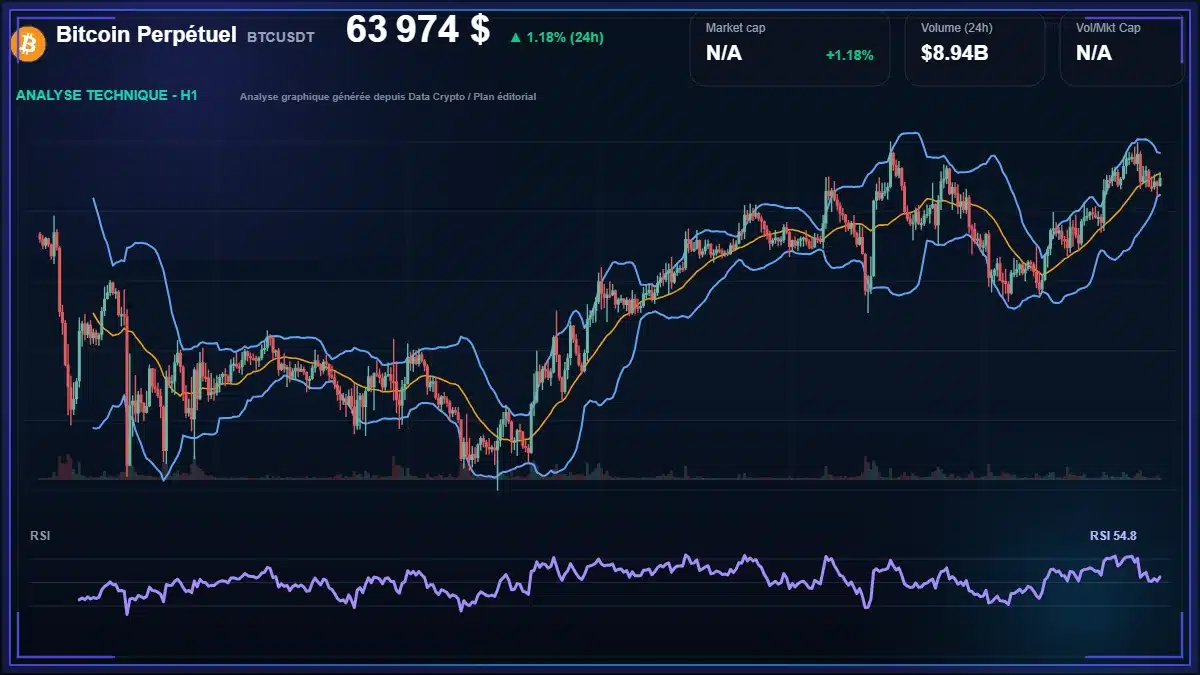
Task: Click the ANALYSE TECHNIQUE - H1 heading
Action: tap(107, 96)
